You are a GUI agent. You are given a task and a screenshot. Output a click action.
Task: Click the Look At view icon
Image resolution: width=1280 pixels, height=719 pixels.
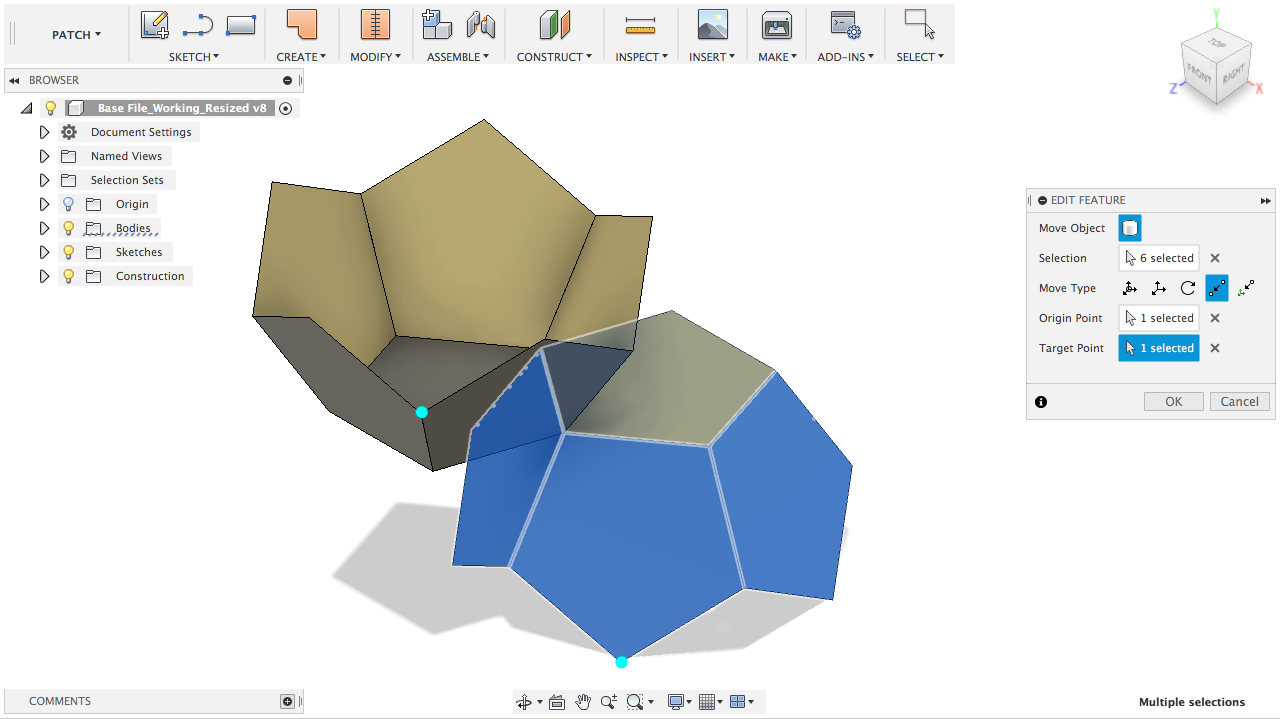coord(557,702)
